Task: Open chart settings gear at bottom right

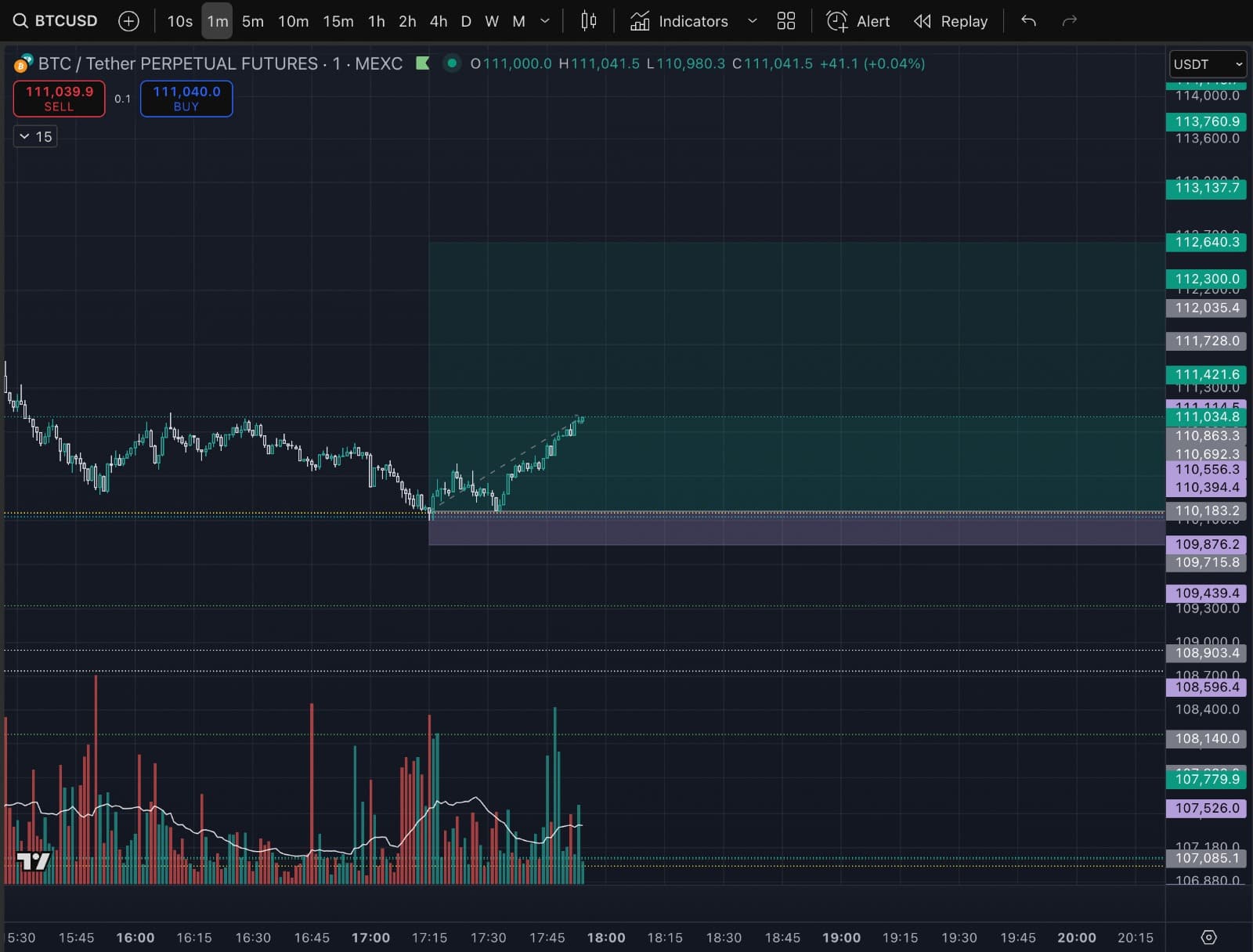Action: click(x=1208, y=937)
